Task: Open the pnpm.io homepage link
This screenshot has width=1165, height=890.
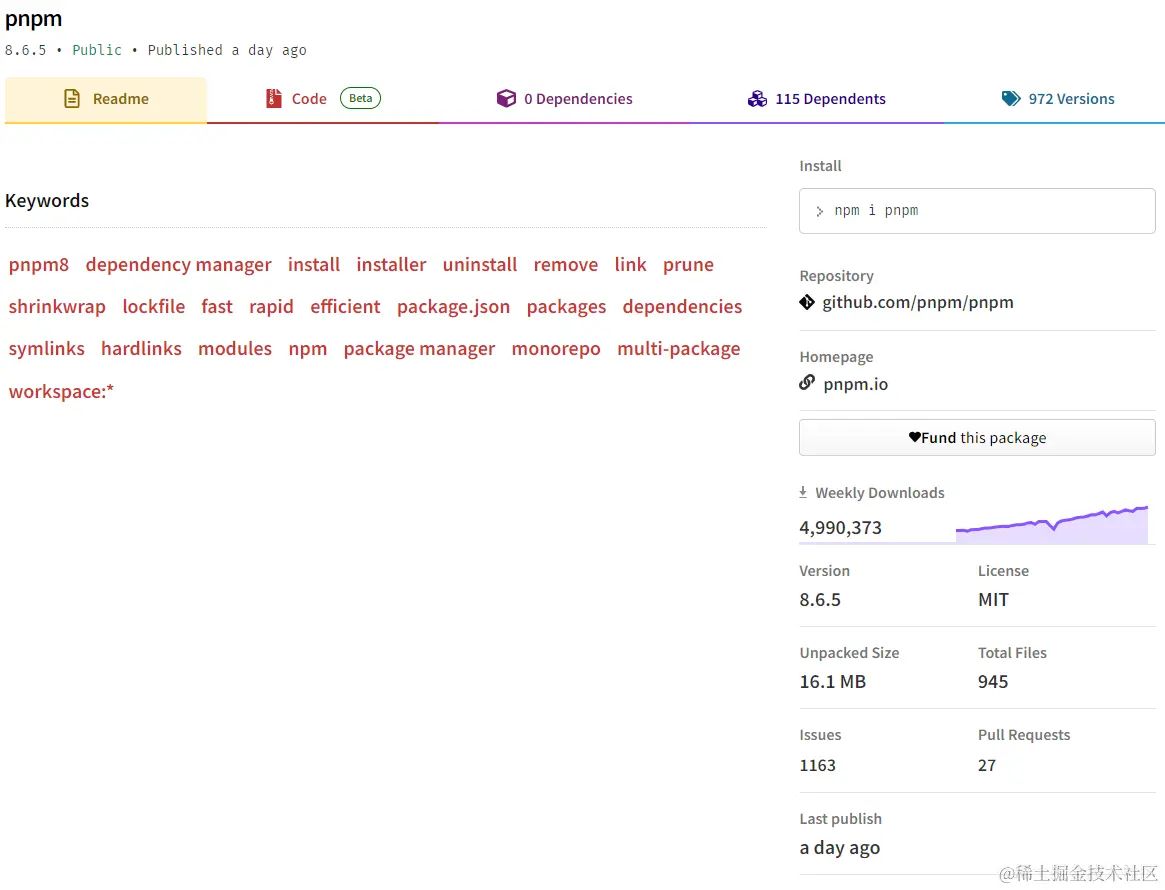Action: click(855, 384)
